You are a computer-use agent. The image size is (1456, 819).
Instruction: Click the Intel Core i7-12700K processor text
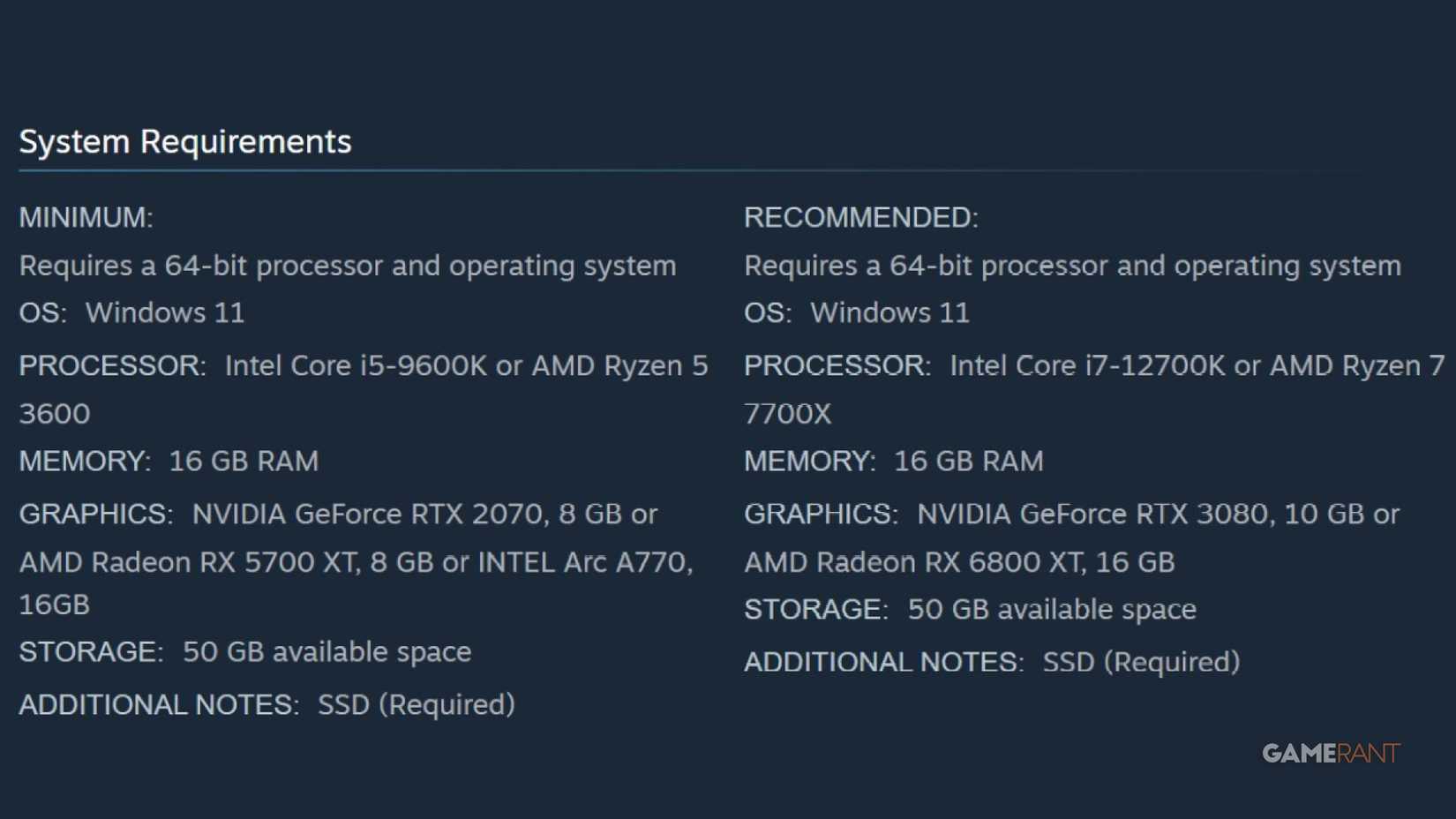(1087, 365)
